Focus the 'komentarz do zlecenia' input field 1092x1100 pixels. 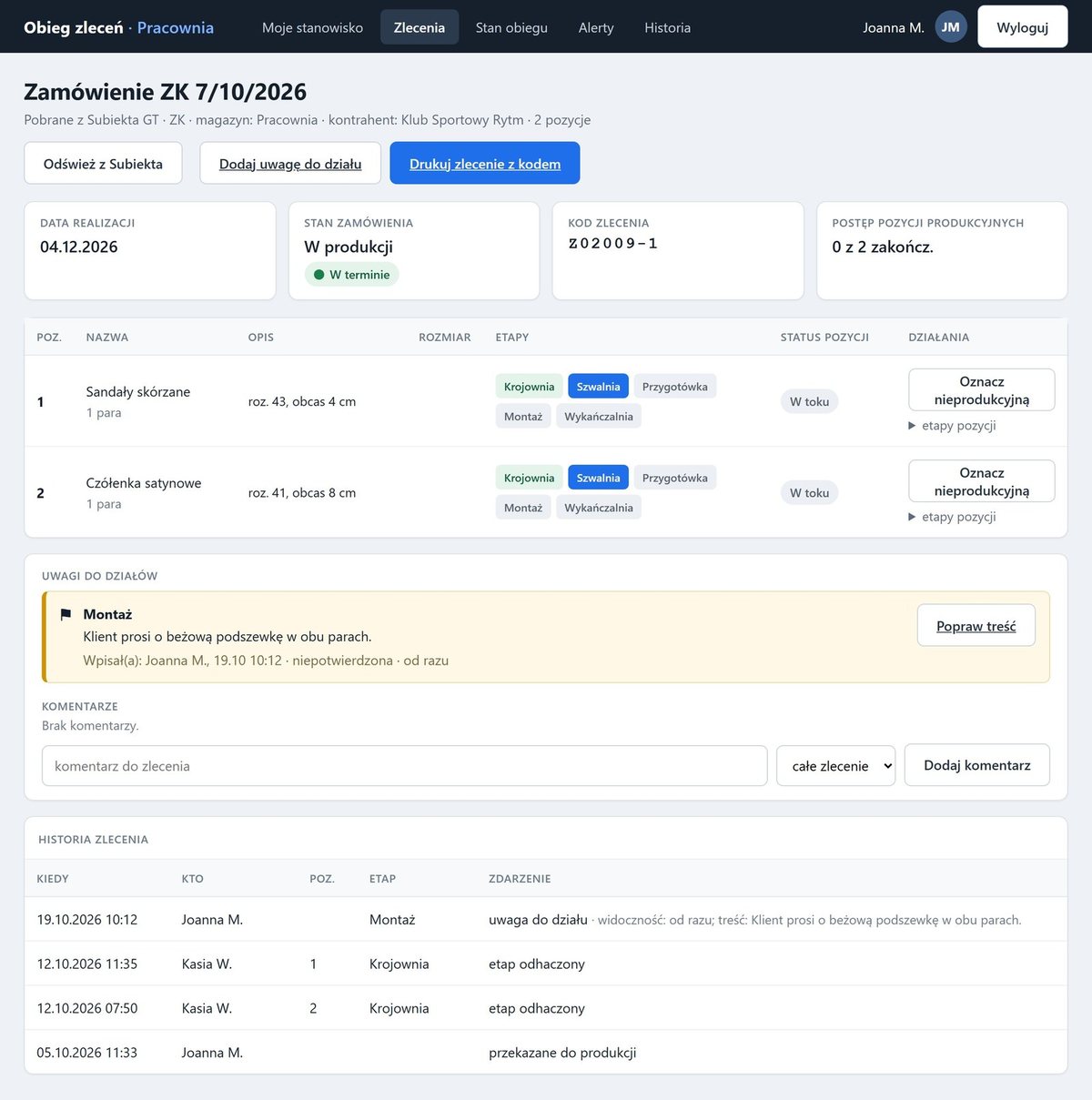click(405, 766)
